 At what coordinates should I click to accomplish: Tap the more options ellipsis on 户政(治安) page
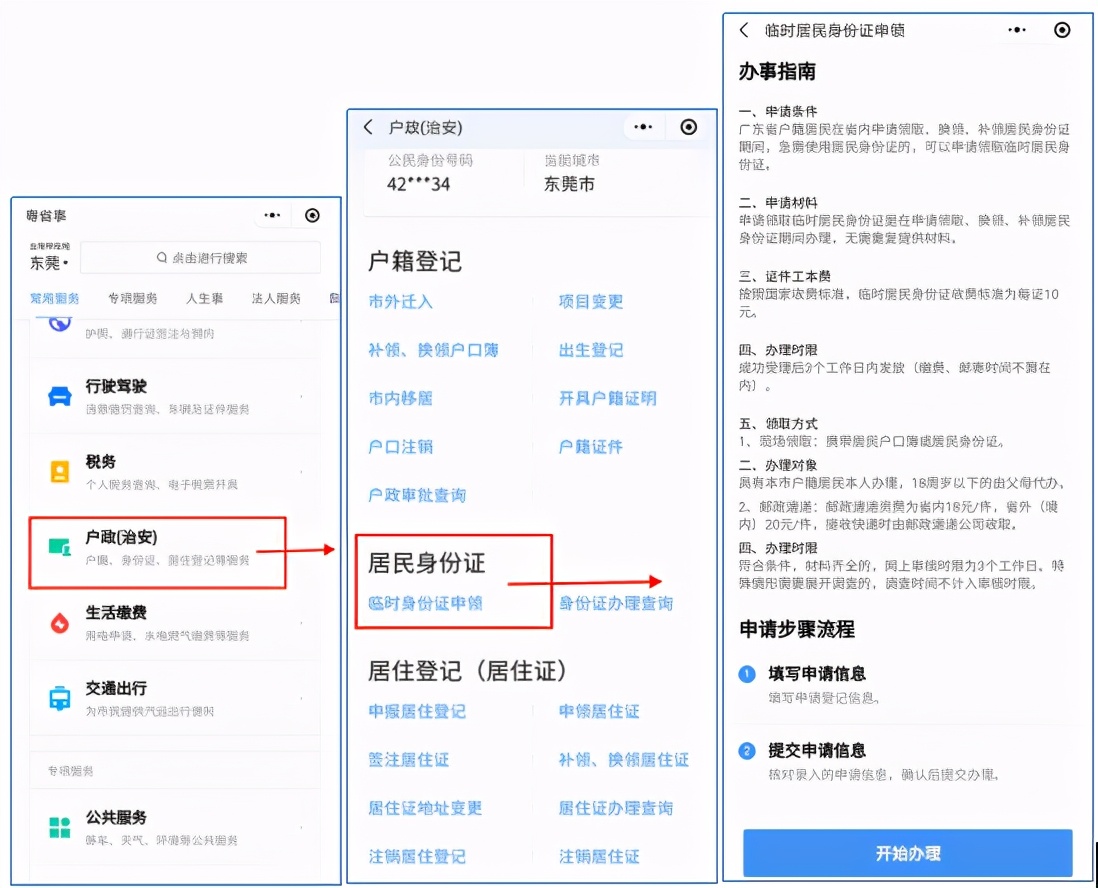click(643, 127)
